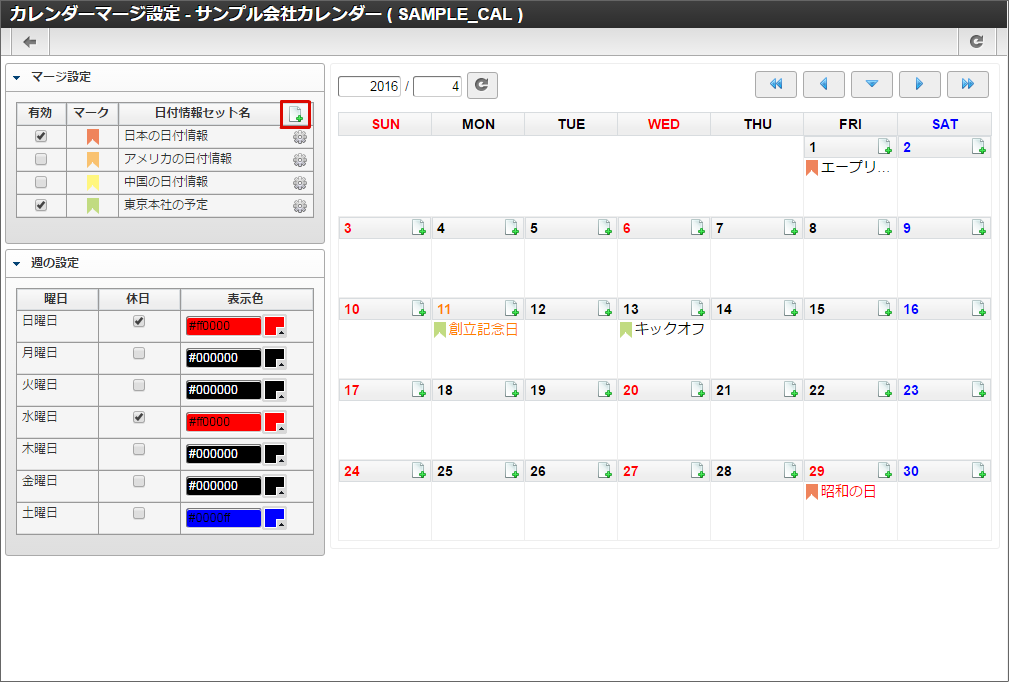
Task: Collapse the マージ設定 panel
Action: tap(17, 77)
